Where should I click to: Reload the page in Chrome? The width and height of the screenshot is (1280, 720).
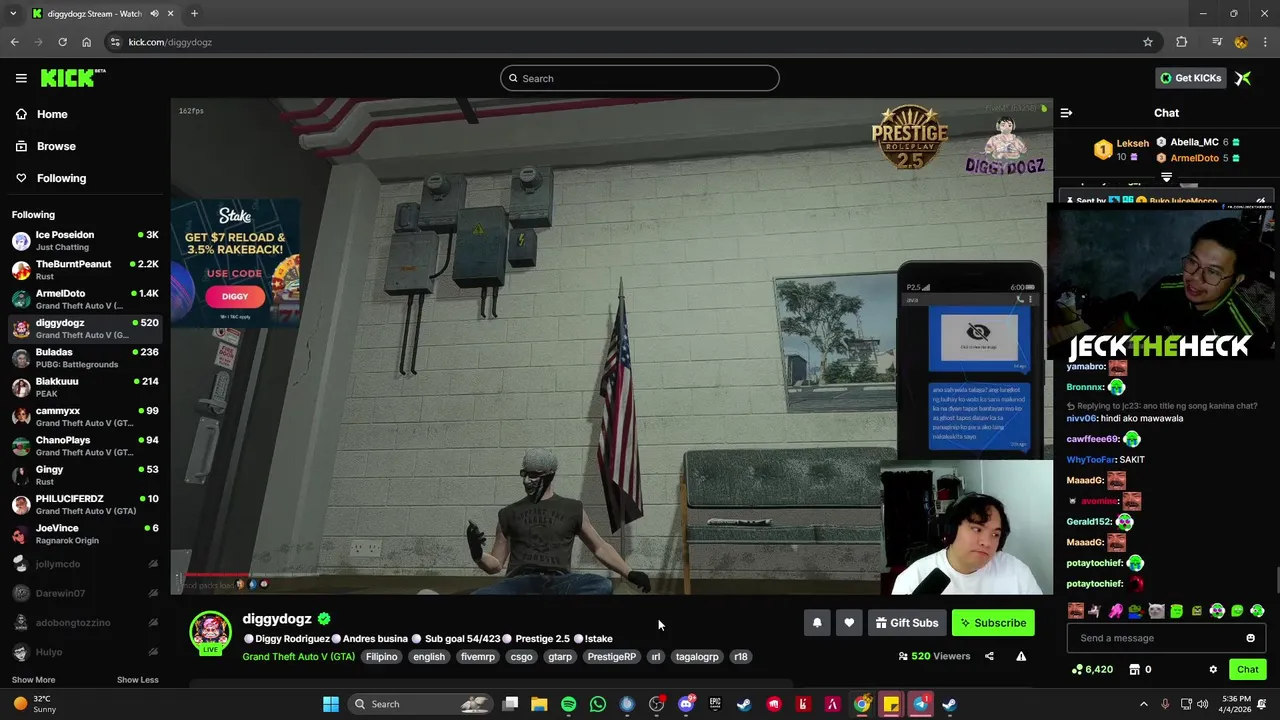[x=62, y=42]
